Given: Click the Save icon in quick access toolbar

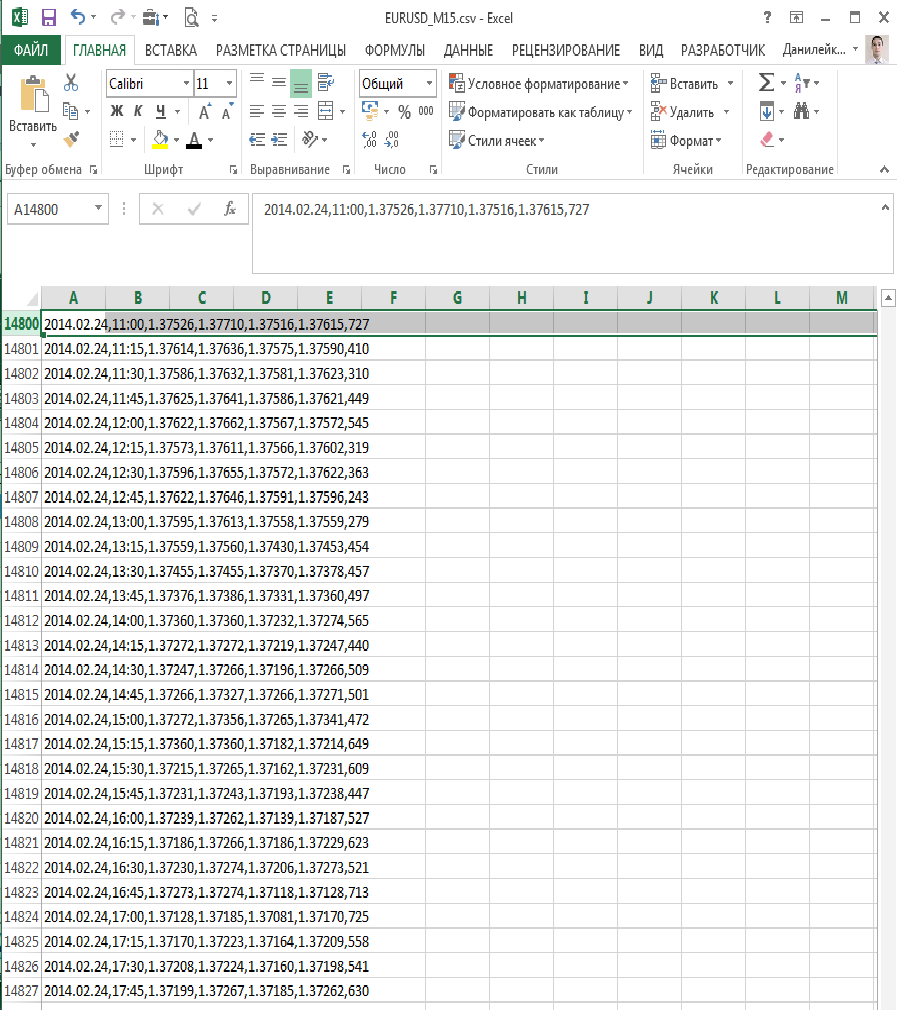Looking at the screenshot, I should (49, 17).
